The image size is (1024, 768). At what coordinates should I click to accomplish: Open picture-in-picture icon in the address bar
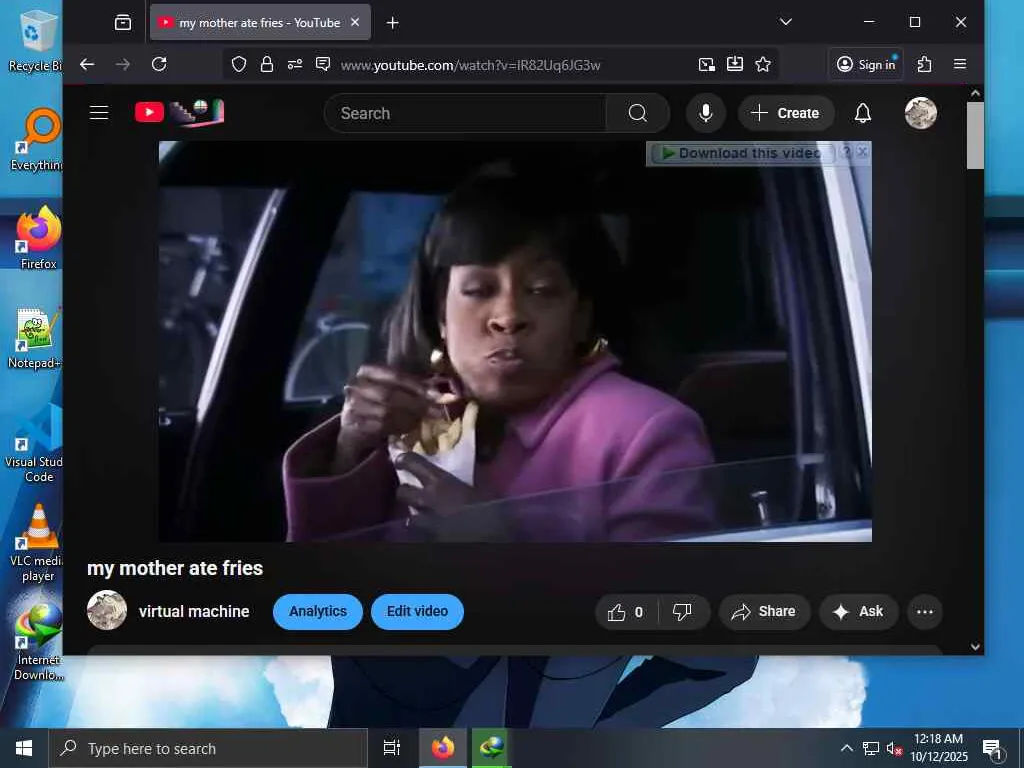pyautogui.click(x=707, y=64)
